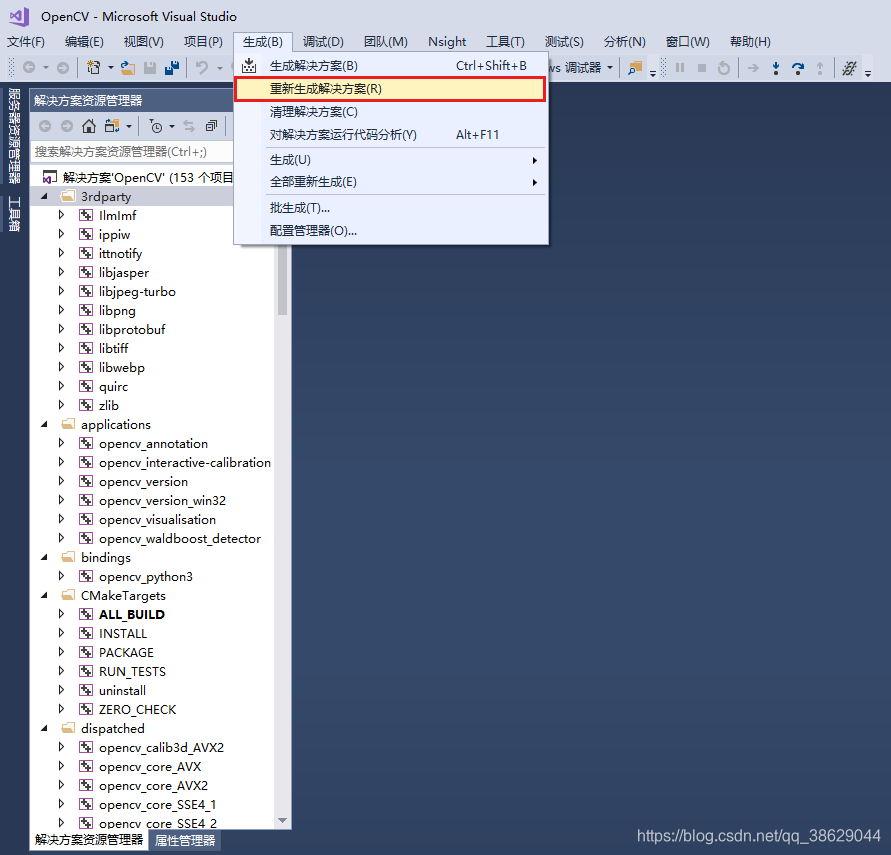Open the Server Explorer side tab
Viewport: 891px width, 855px height.
click(14, 136)
